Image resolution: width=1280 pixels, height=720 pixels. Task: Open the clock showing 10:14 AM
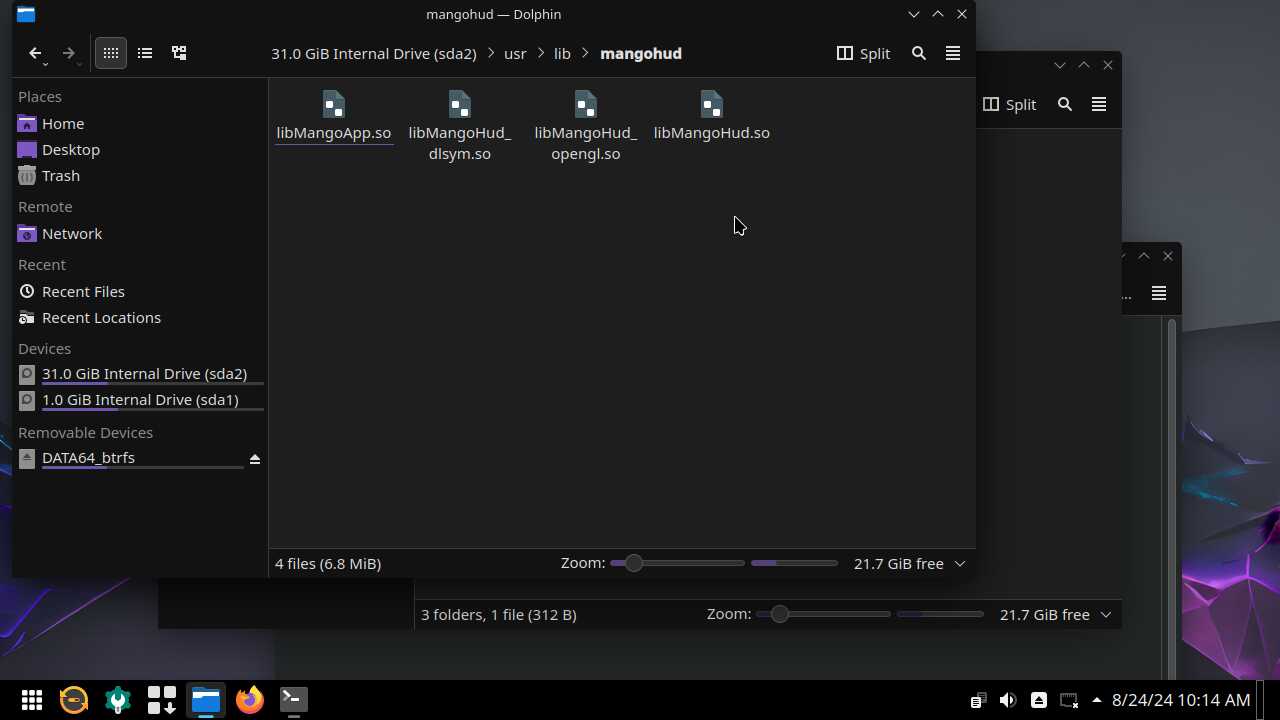(x=1181, y=700)
